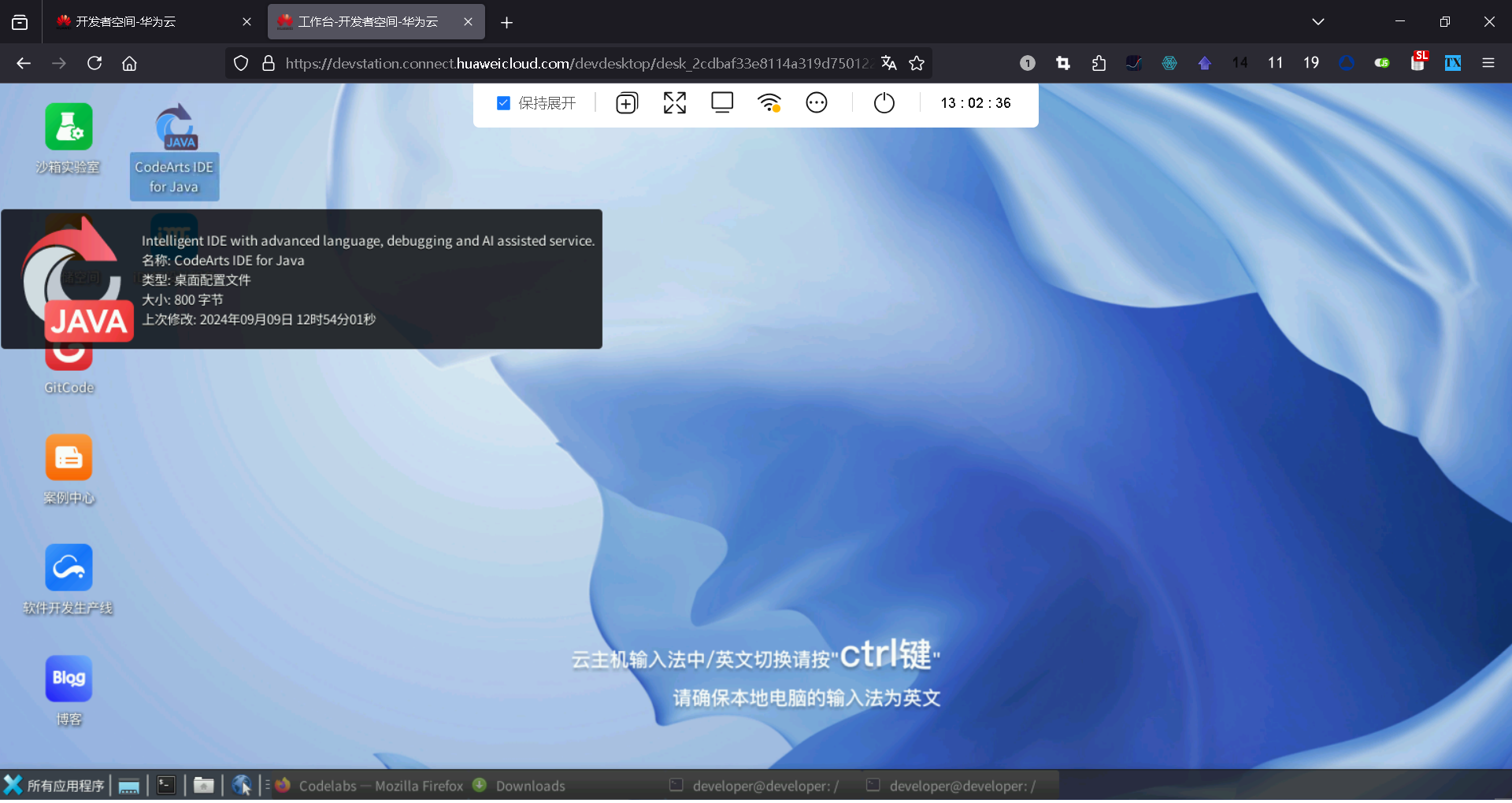
Task: Click the display settings icon in the toolbar
Action: tap(721, 102)
